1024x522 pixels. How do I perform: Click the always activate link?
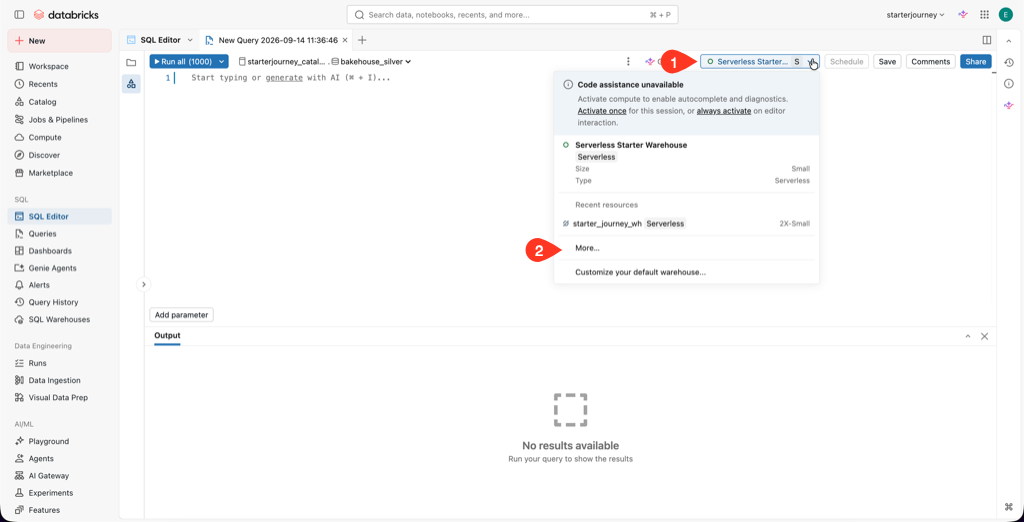(x=724, y=111)
